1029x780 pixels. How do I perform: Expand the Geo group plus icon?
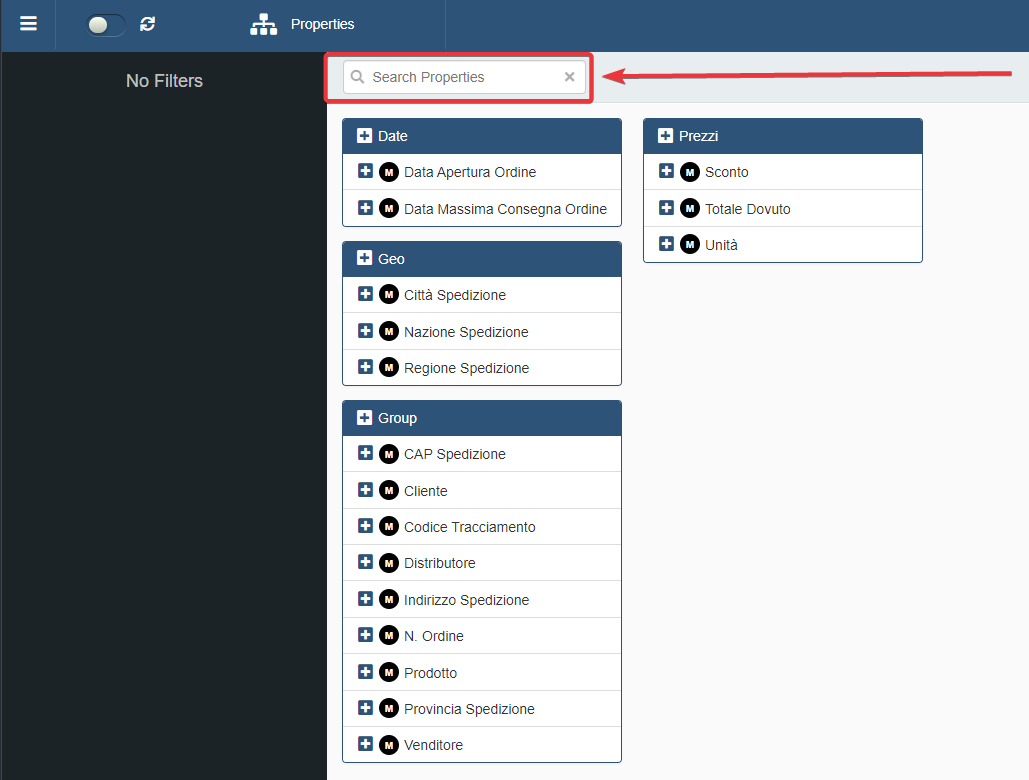point(365,259)
